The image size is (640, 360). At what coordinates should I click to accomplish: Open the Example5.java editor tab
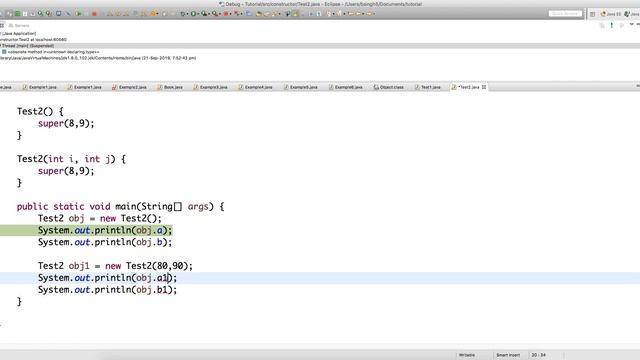(300, 87)
